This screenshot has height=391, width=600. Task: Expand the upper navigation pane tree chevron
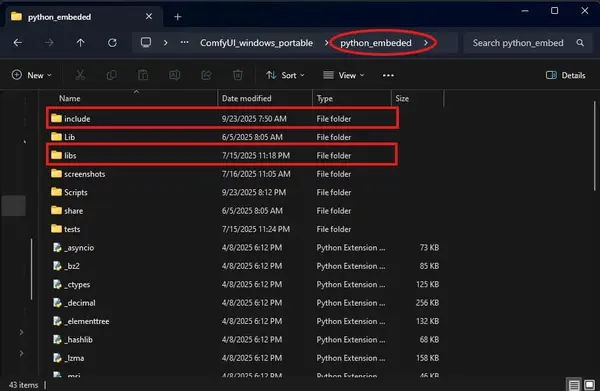pos(21,332)
